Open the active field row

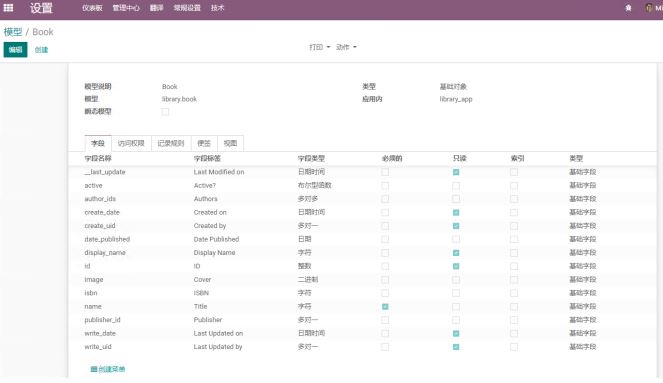[x=362, y=186]
